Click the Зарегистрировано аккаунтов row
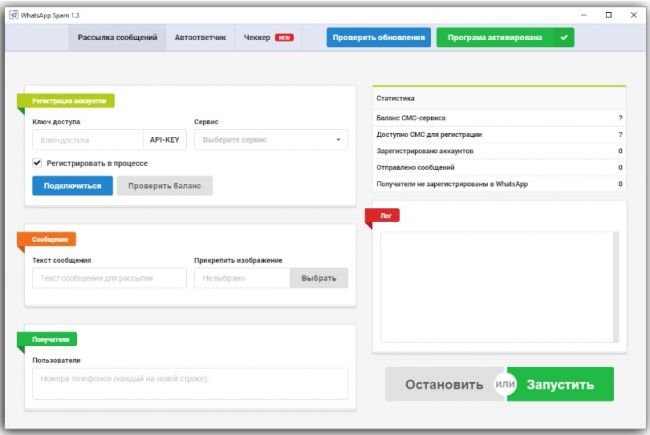 click(x=499, y=151)
